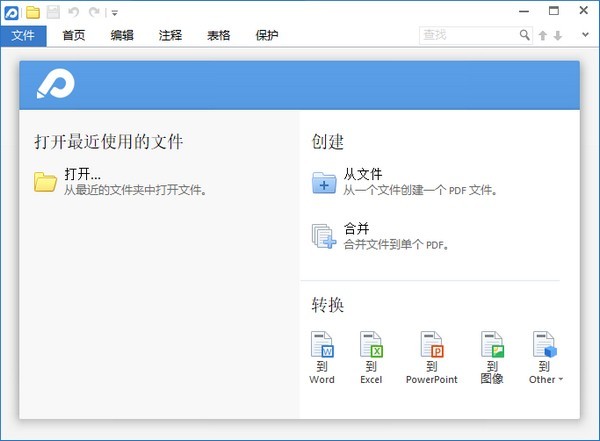Click the magnifier search icon

point(525,35)
